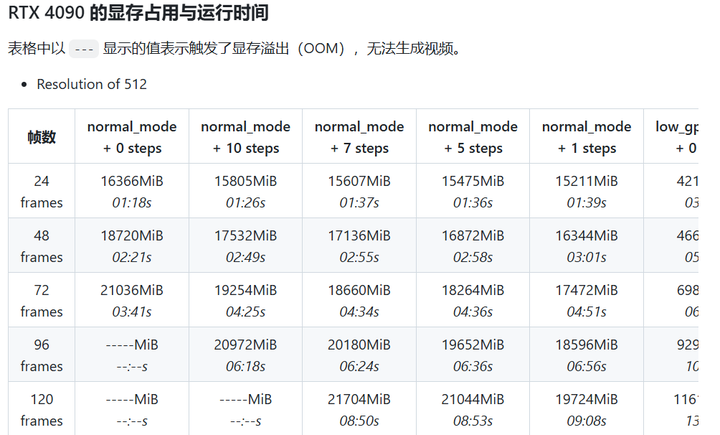Click the 帧数 column header

[41, 137]
